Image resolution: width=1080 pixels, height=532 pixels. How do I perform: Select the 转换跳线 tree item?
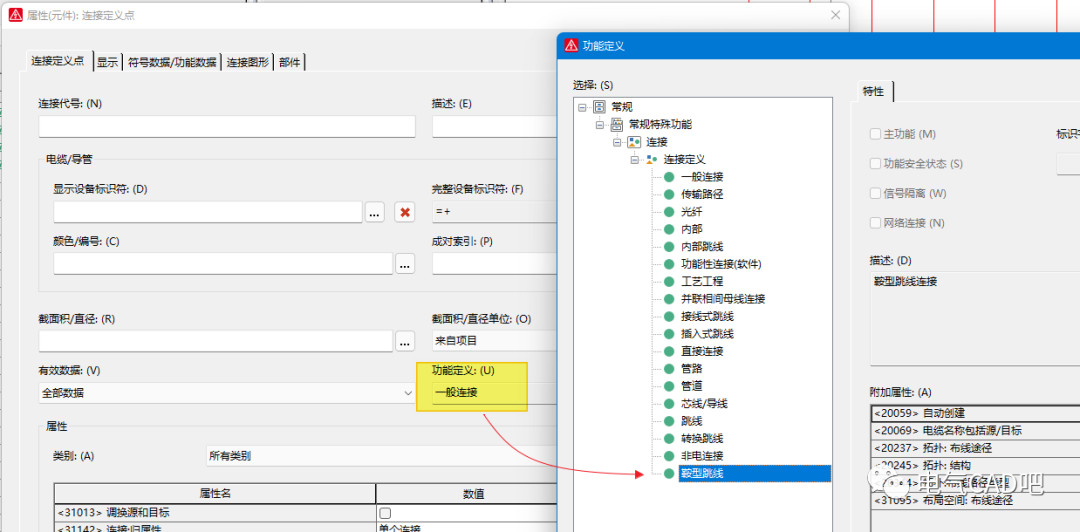(x=702, y=438)
